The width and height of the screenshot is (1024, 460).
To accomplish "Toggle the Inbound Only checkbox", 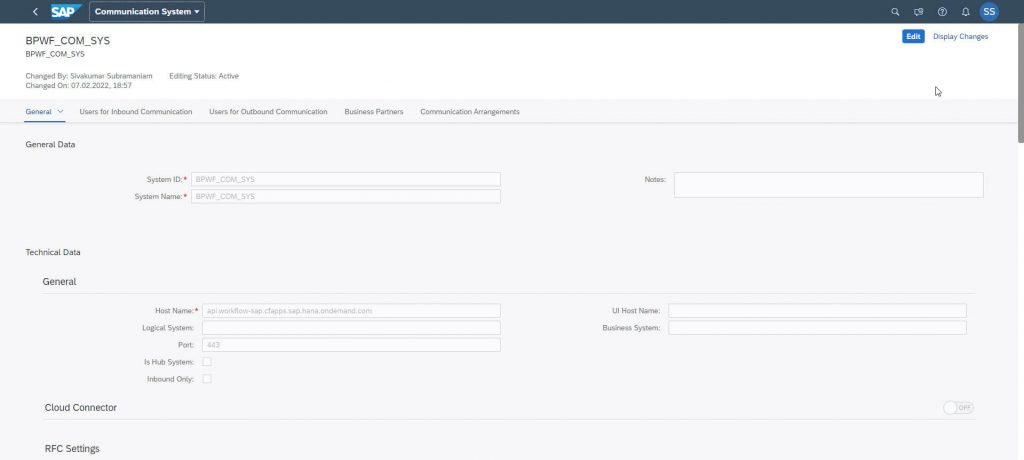I will pyautogui.click(x=207, y=378).
